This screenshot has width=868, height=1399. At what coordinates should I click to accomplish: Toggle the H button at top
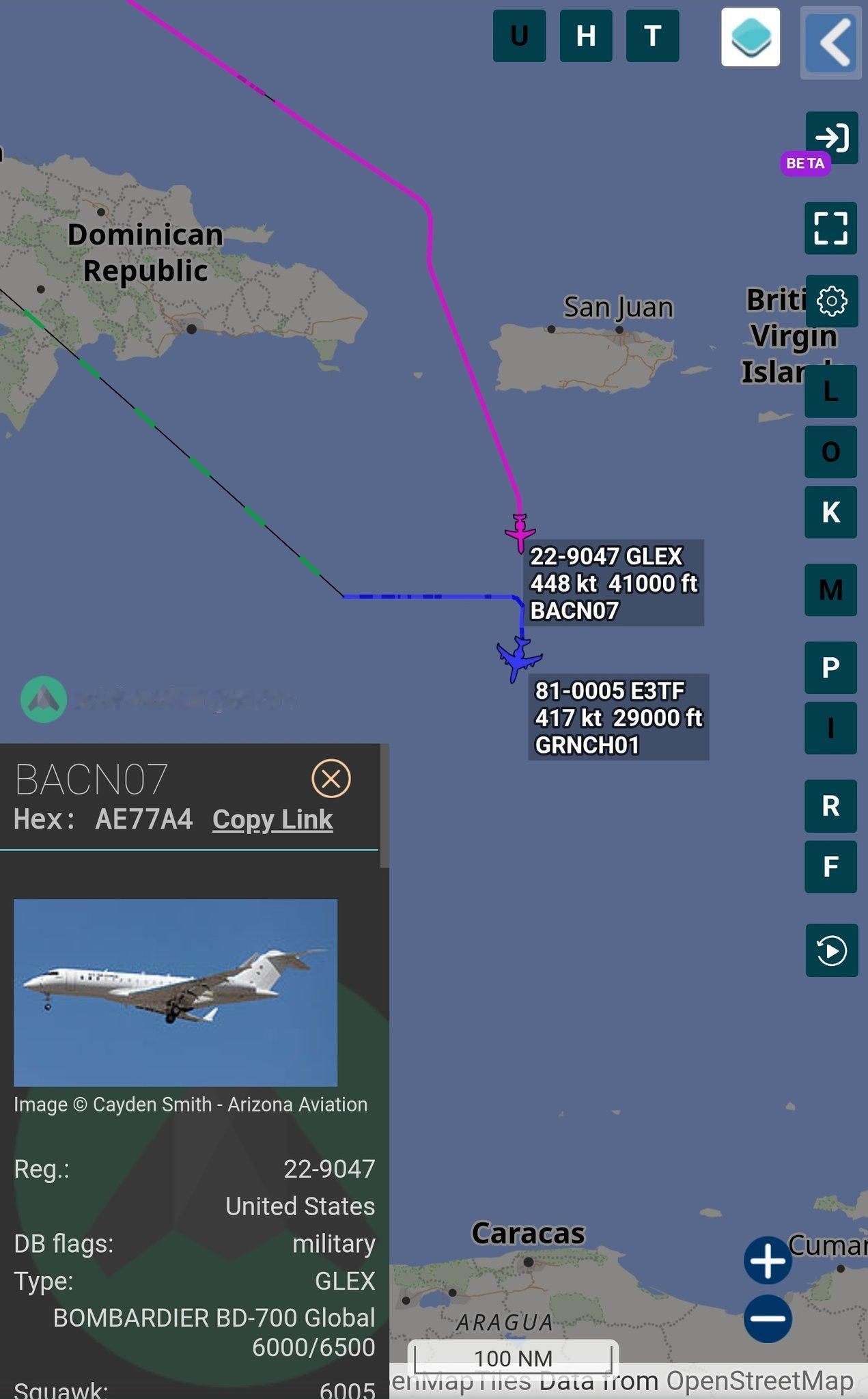tap(586, 36)
